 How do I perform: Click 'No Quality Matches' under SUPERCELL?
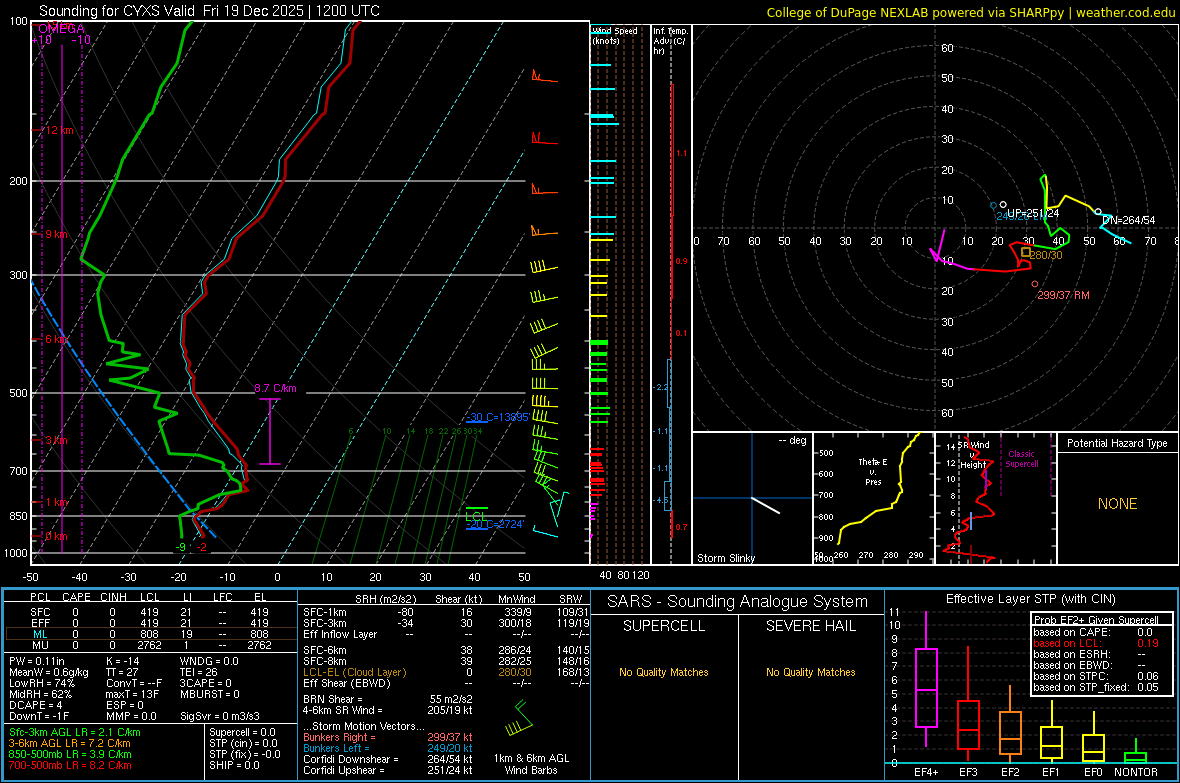click(664, 672)
